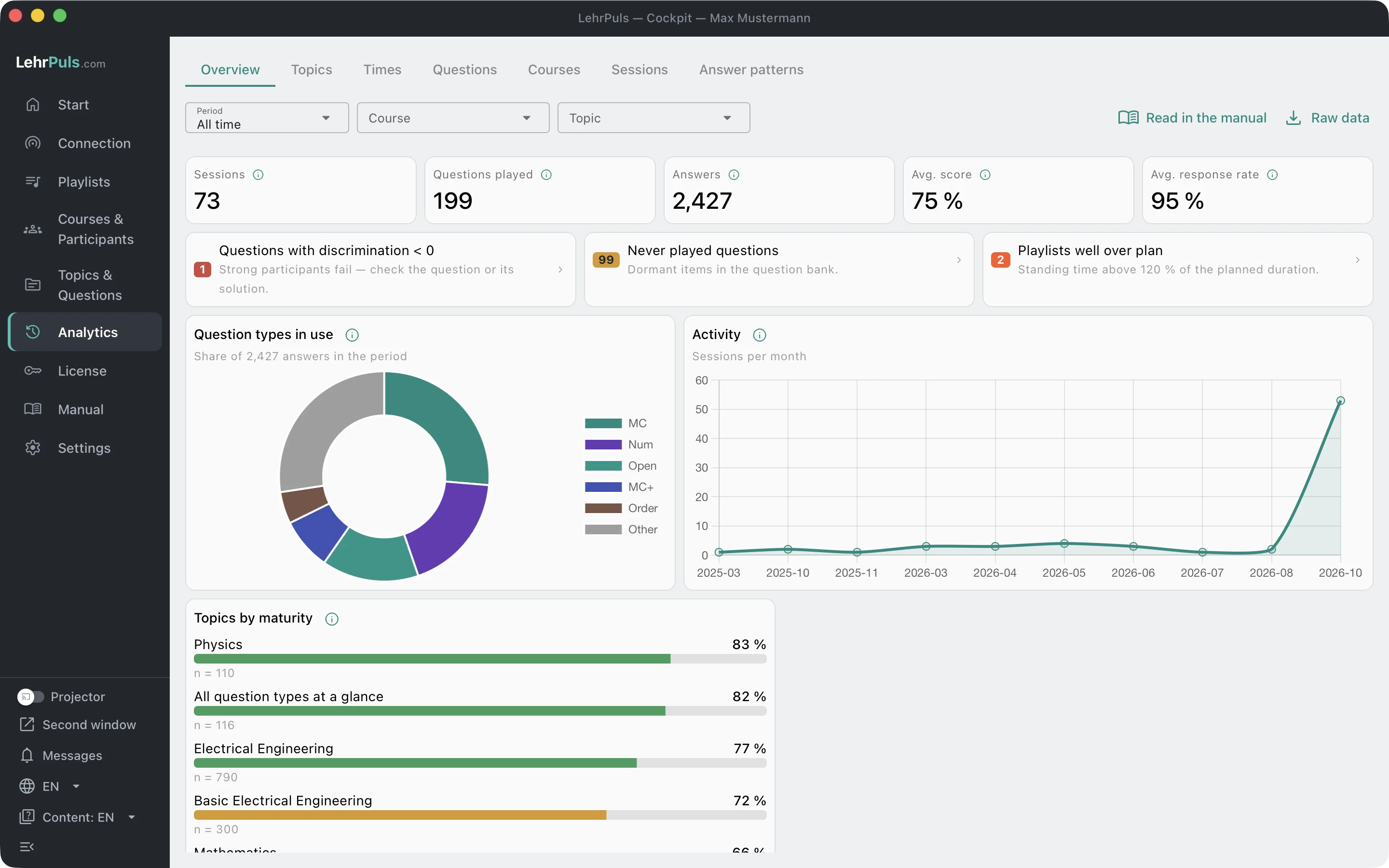
Task: Open Playlists well over plan card
Action: tap(1177, 269)
